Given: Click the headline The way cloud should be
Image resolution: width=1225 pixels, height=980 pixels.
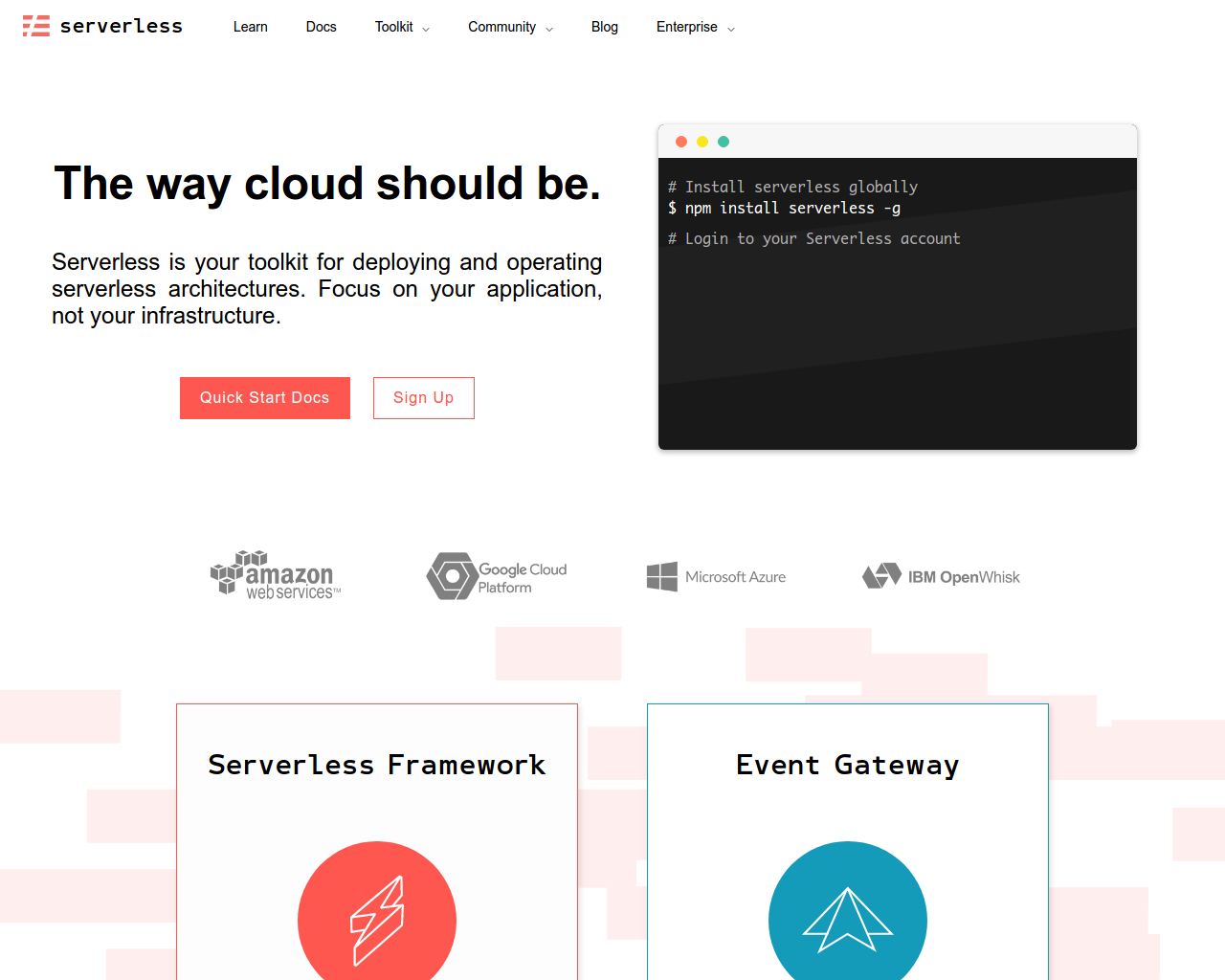Looking at the screenshot, I should coord(327,184).
